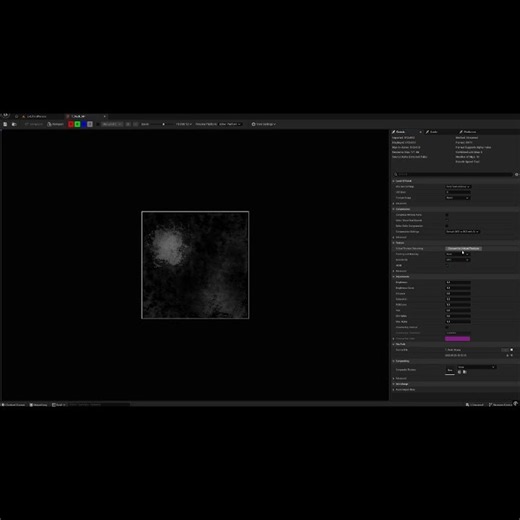
Task: Open Details panel settings gear
Action: [x=517, y=174]
